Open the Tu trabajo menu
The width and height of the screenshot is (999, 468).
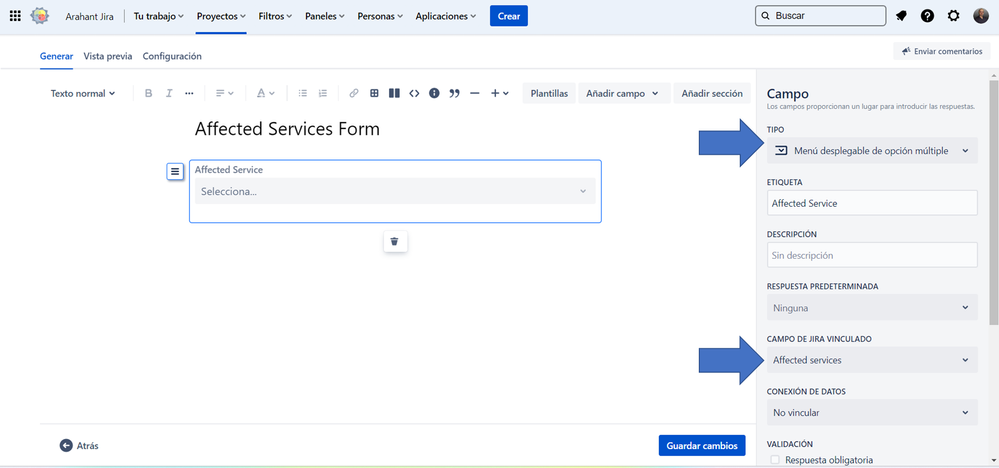159,16
